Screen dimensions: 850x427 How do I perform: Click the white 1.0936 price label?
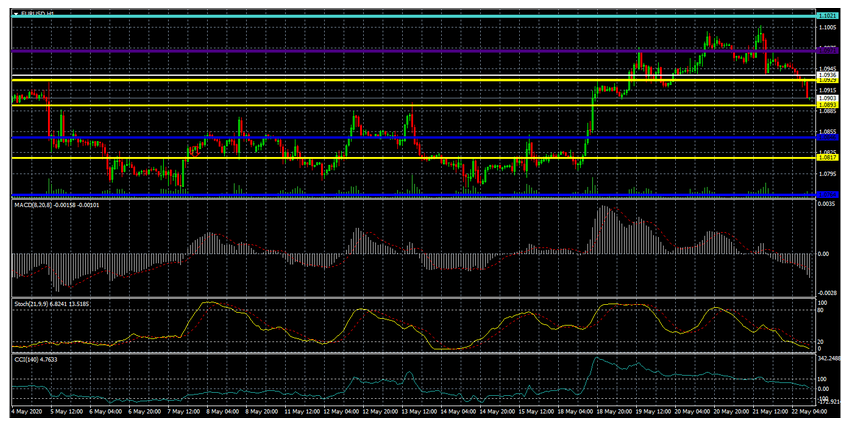coord(827,75)
